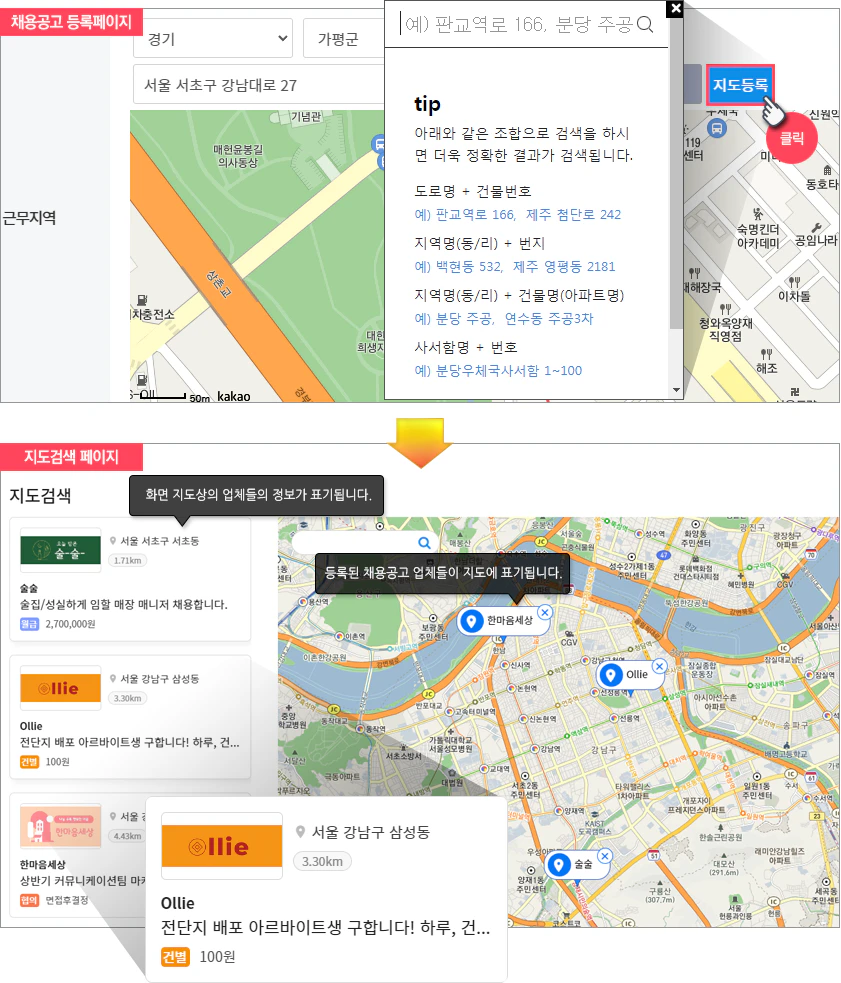Open the 경기 province dropdown
This screenshot has height=983, width=841.
[x=213, y=38]
